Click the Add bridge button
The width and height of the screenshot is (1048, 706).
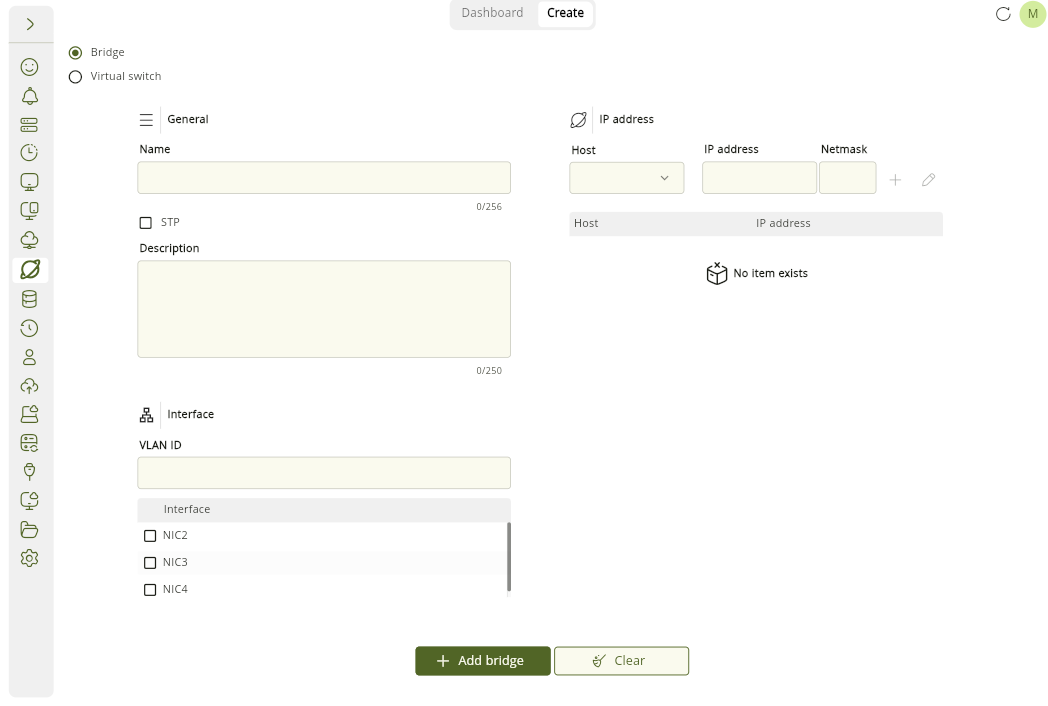pyautogui.click(x=483, y=661)
